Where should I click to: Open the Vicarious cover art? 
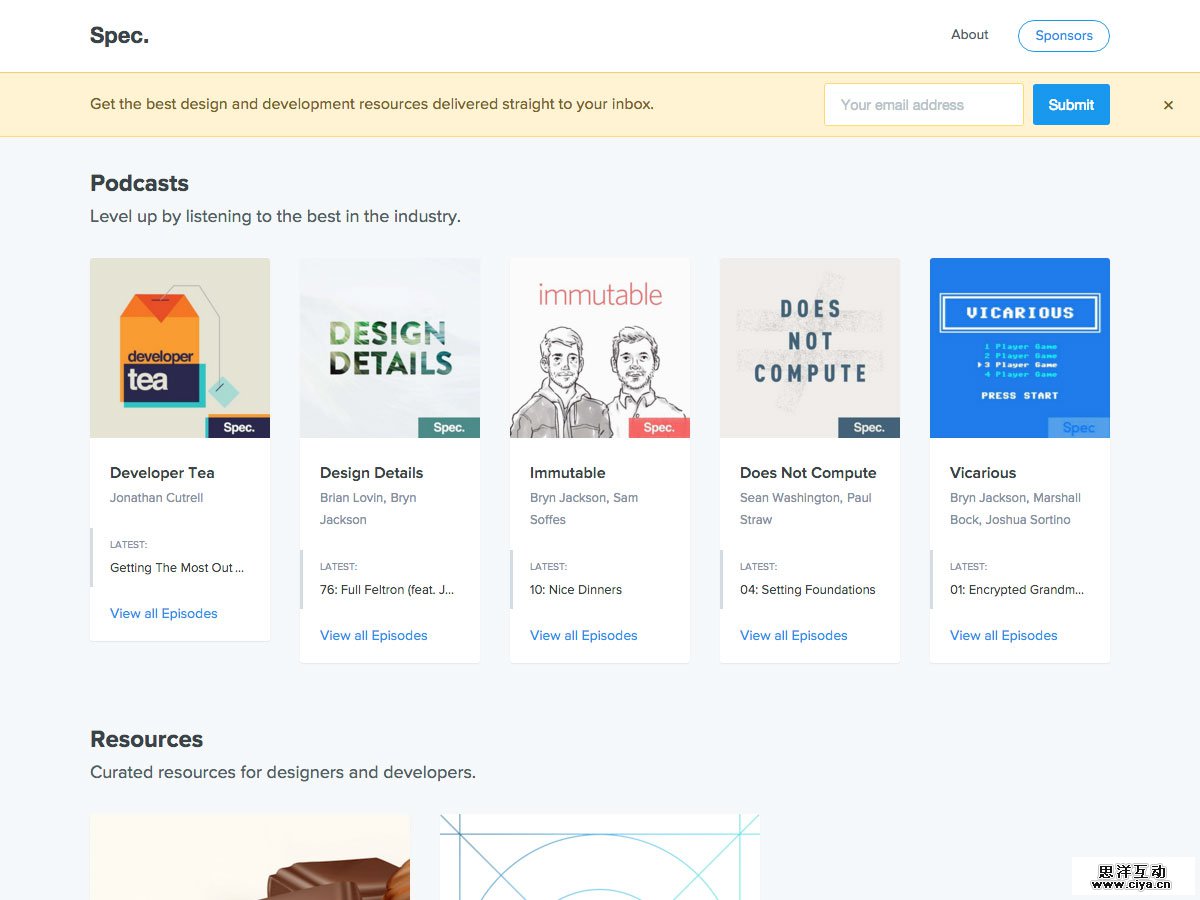tap(1020, 348)
